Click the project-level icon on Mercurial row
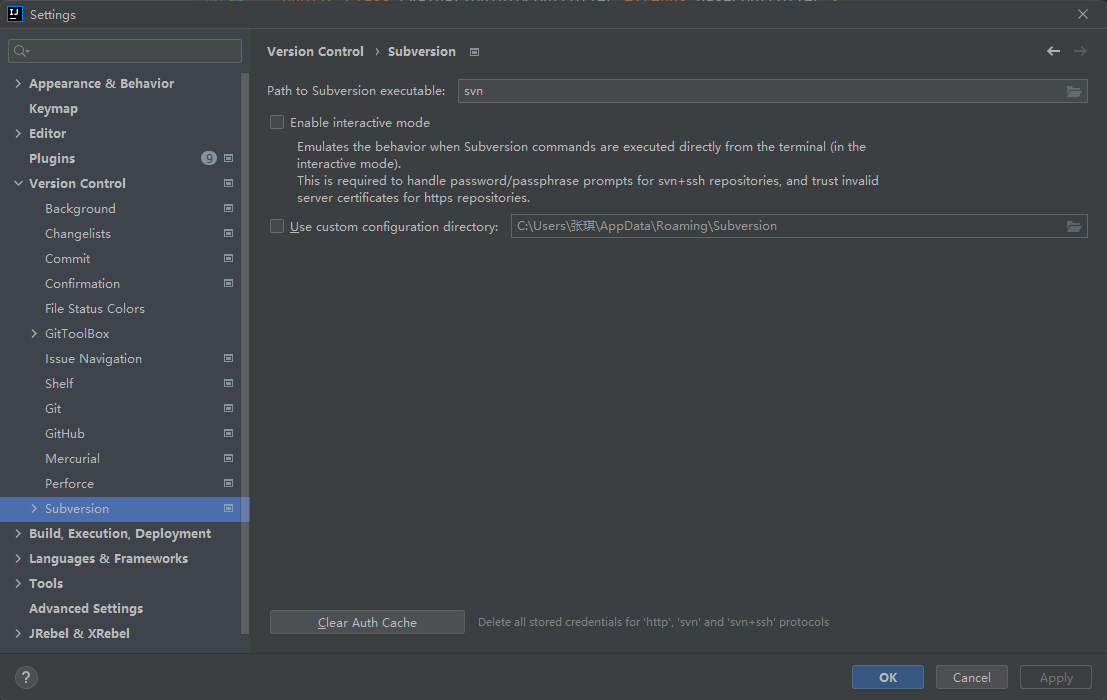Image resolution: width=1107 pixels, height=700 pixels. point(228,458)
